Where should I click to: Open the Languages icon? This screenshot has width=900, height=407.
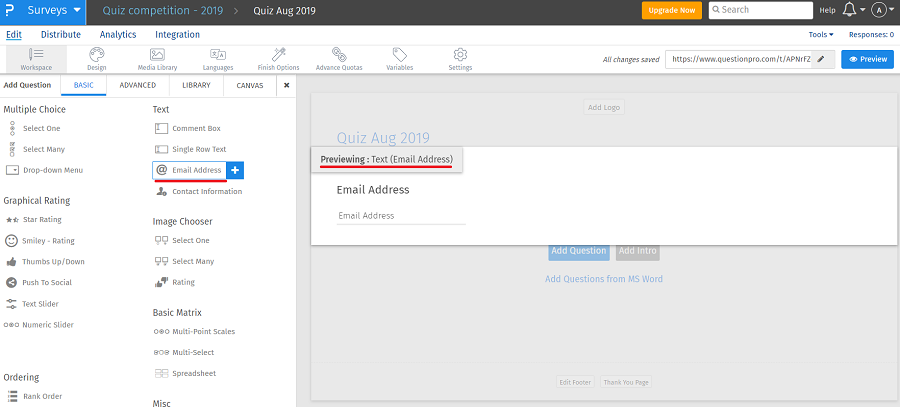tap(218, 59)
